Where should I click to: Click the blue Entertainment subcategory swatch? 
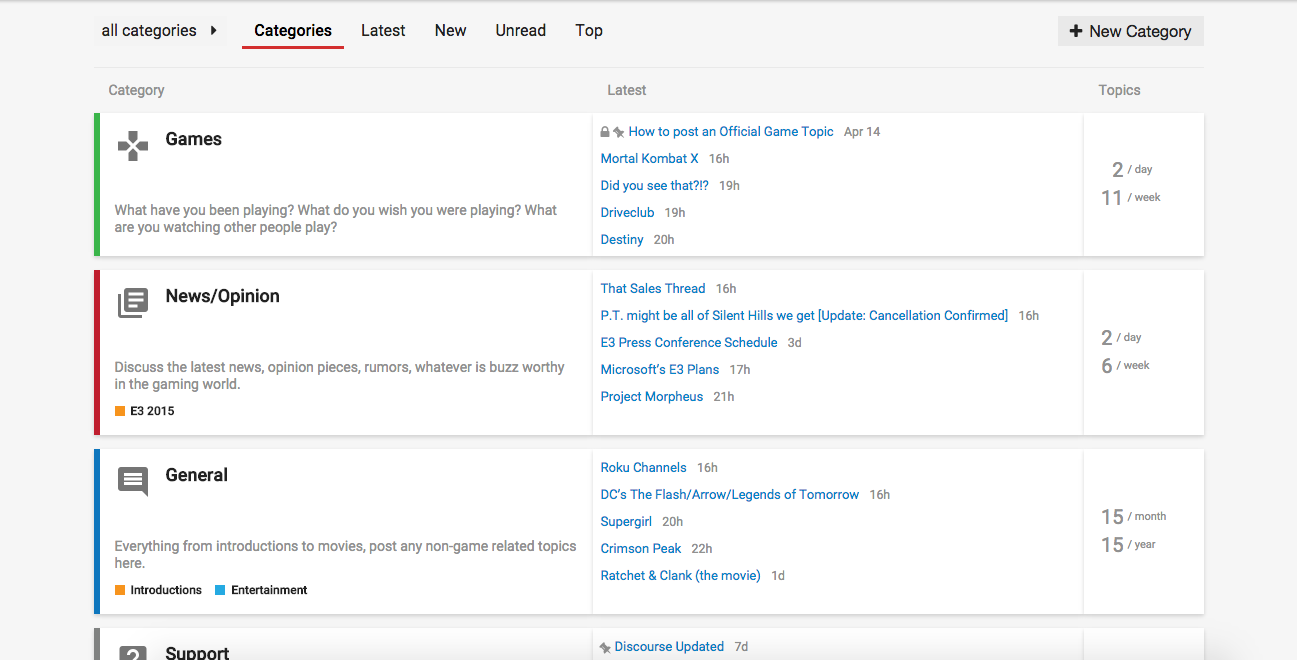click(220, 590)
